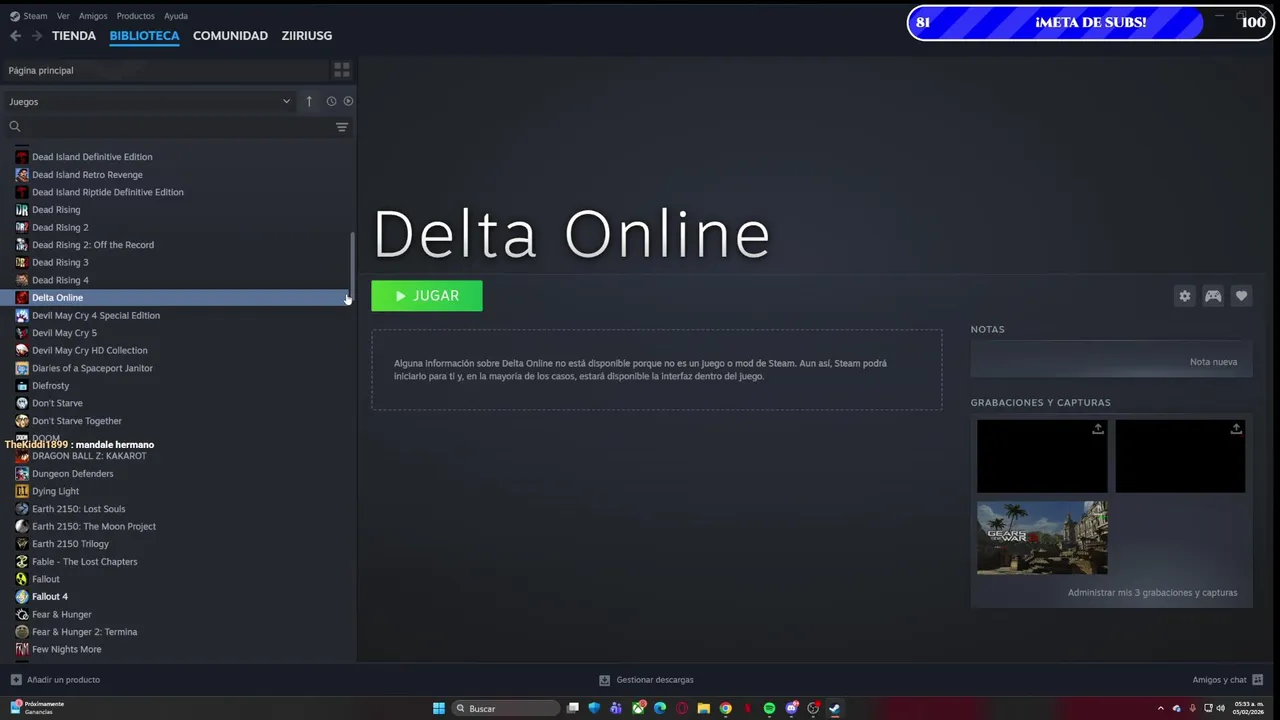1280x720 pixels.
Task: Open Delta Online settings gear
Action: coord(1185,296)
